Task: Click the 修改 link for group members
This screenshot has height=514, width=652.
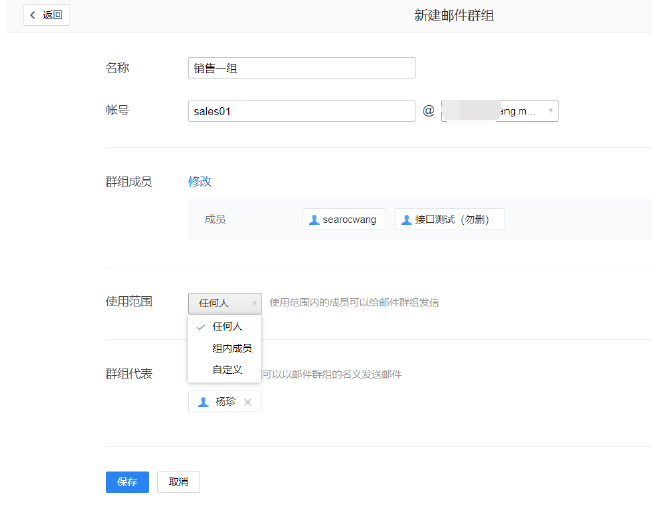Action: [x=200, y=181]
